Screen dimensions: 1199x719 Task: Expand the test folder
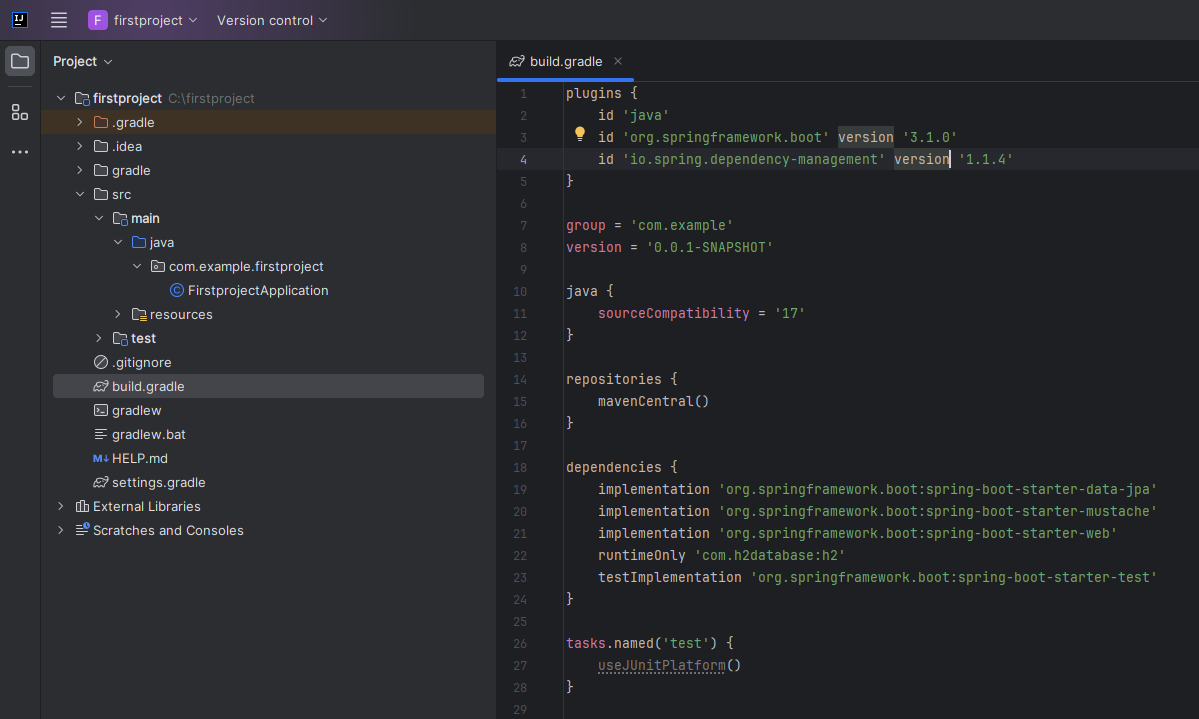tap(99, 338)
